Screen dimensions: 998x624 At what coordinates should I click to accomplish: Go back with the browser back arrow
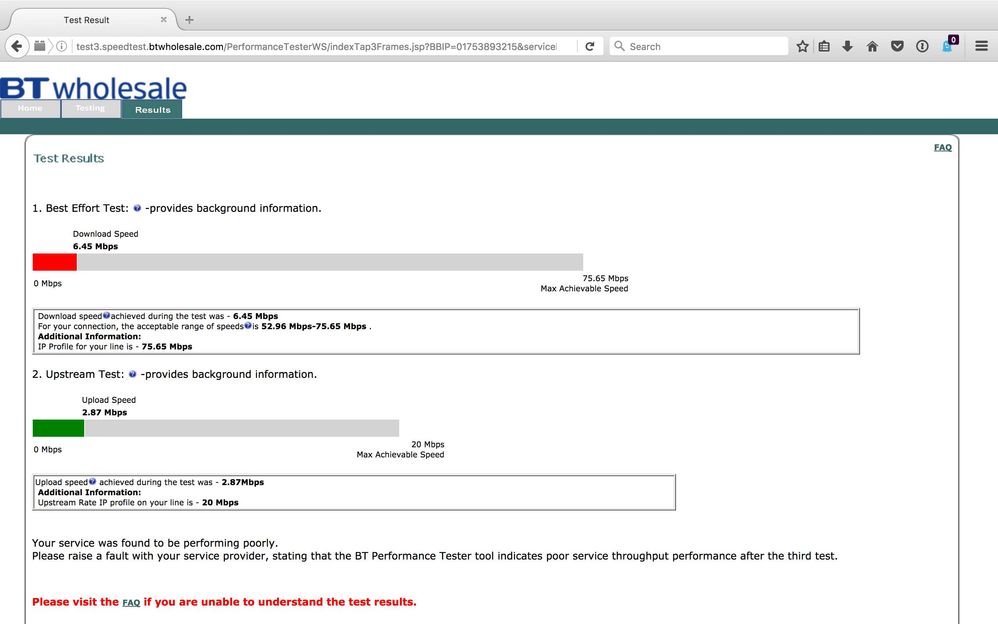(x=17, y=46)
